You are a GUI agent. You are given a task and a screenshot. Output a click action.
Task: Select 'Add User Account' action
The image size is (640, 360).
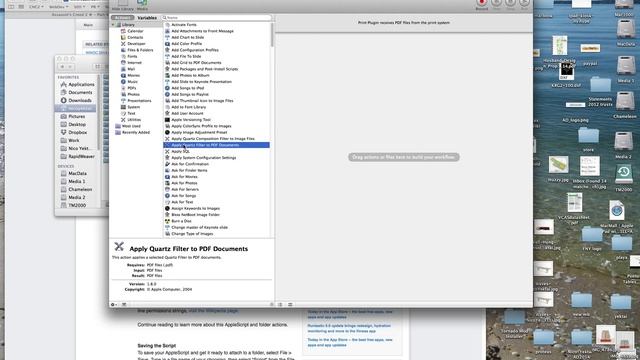[187, 113]
